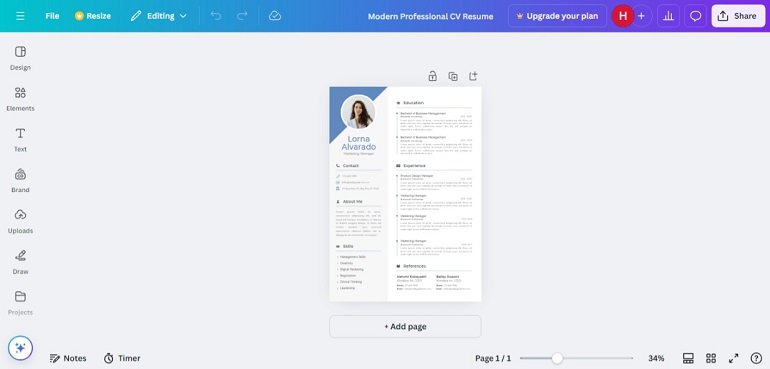
Task: Open the Uploads panel
Action: 20,221
